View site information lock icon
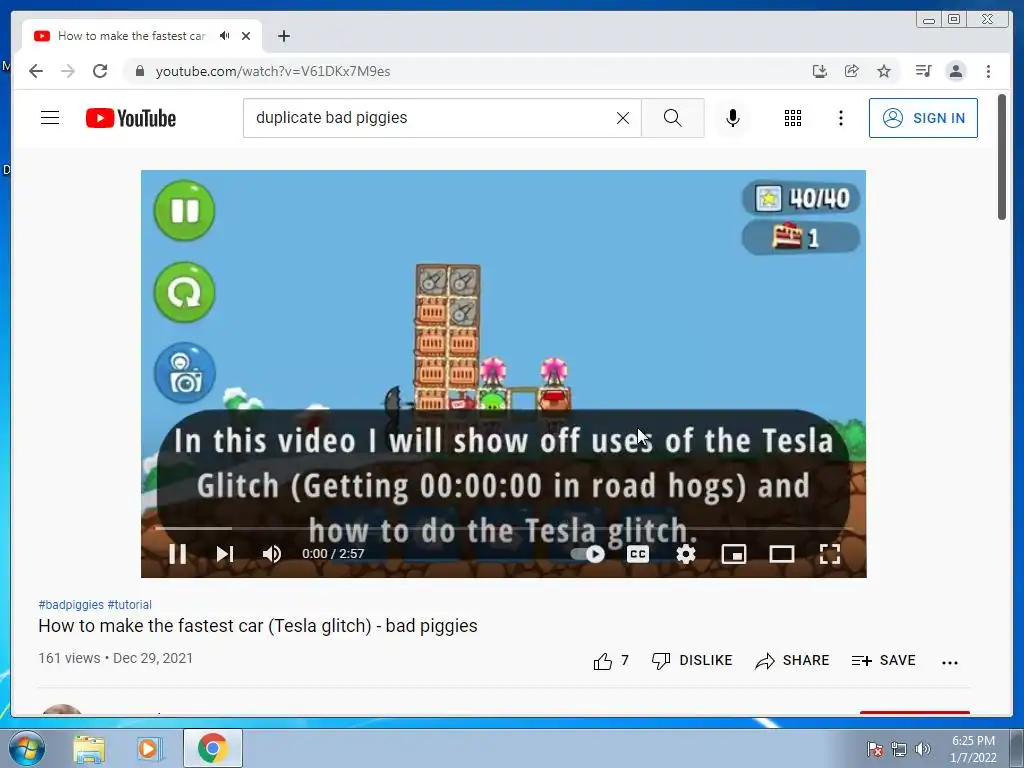This screenshot has width=1024, height=768. (139, 71)
